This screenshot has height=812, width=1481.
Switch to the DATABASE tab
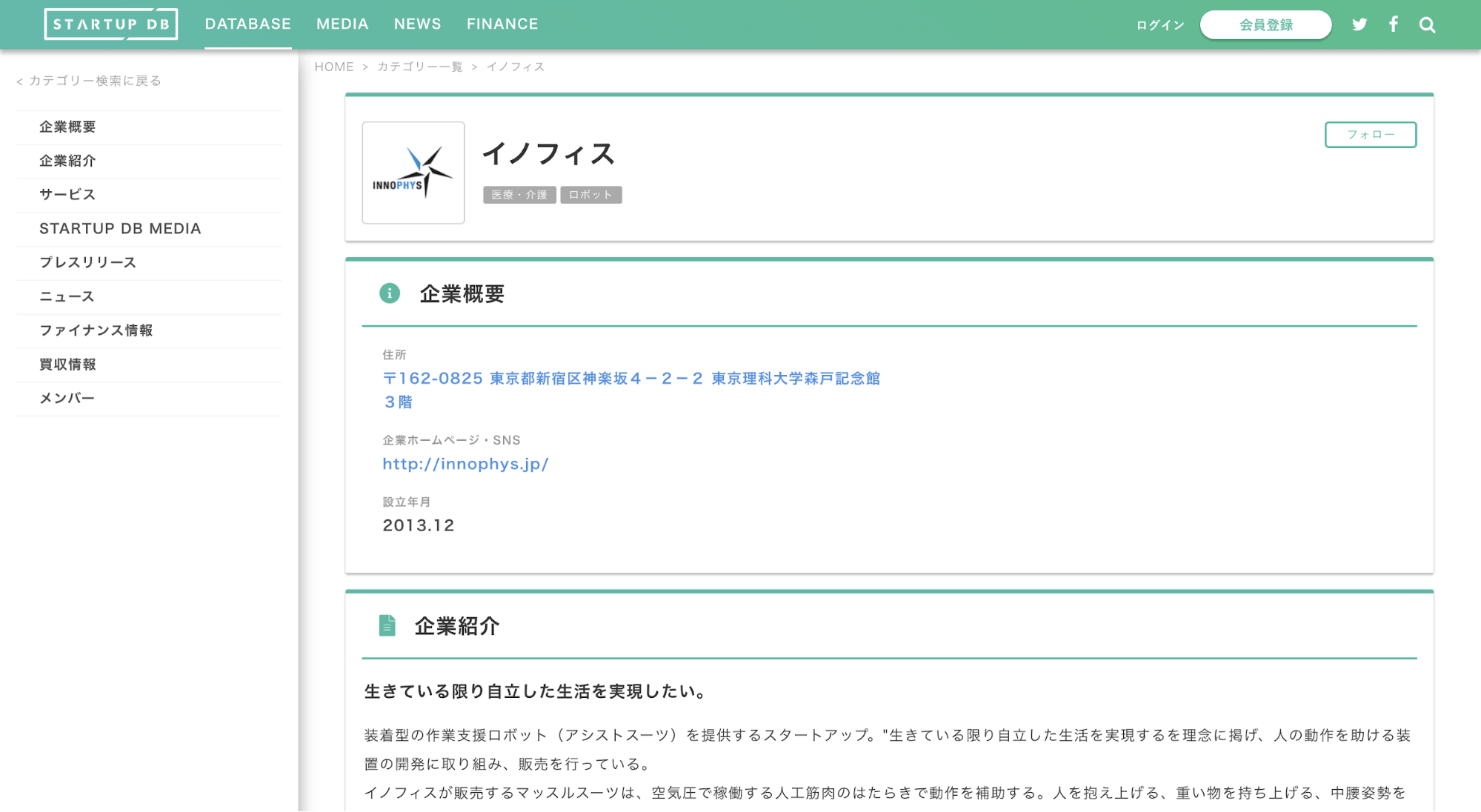(x=247, y=23)
